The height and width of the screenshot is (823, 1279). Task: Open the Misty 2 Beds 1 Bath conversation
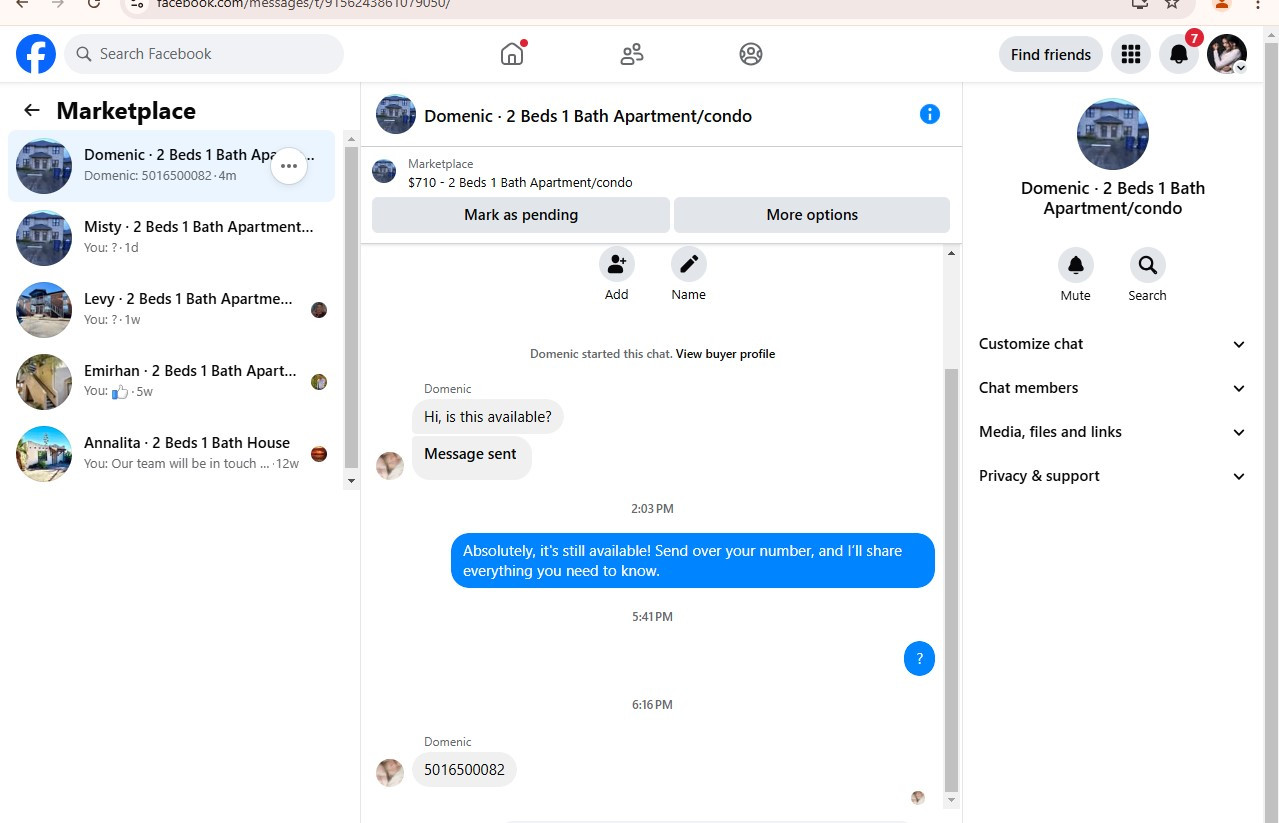tap(172, 238)
